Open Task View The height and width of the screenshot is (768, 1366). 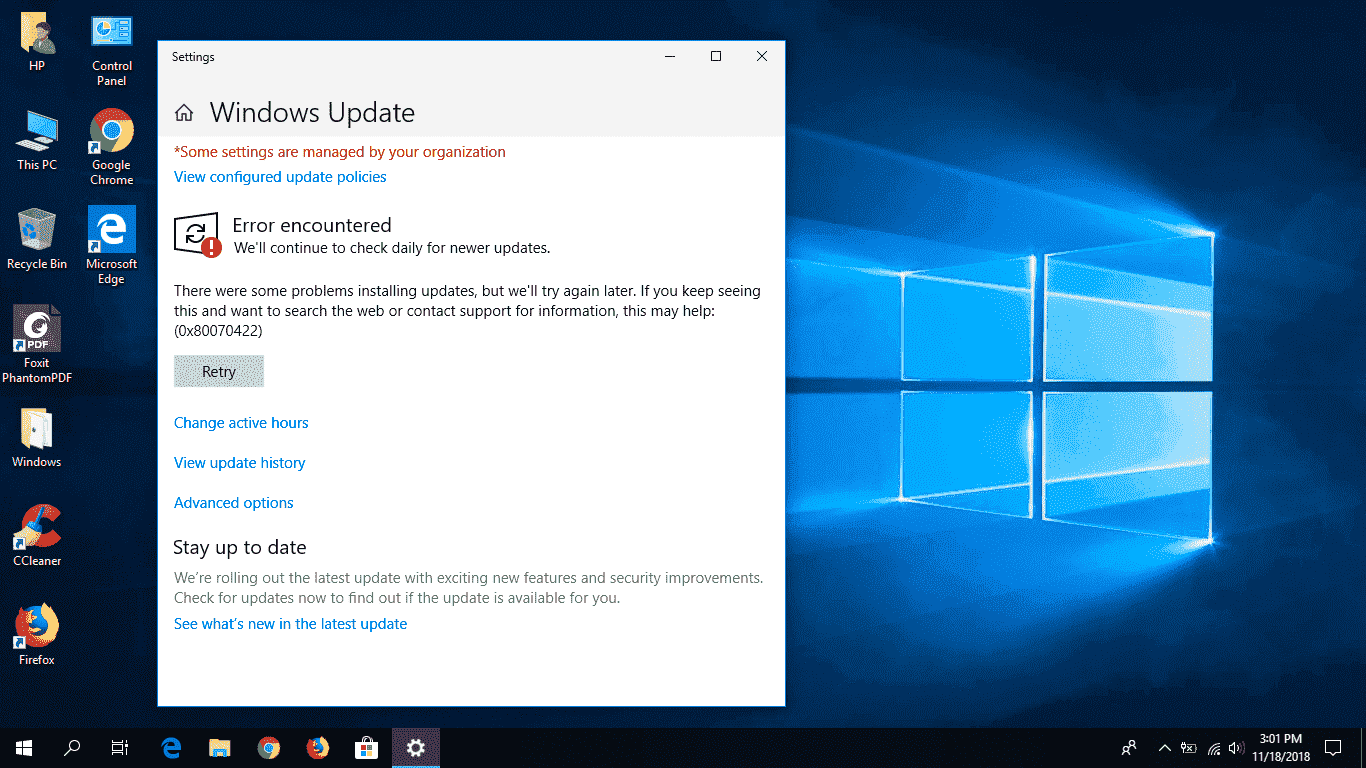coord(120,747)
